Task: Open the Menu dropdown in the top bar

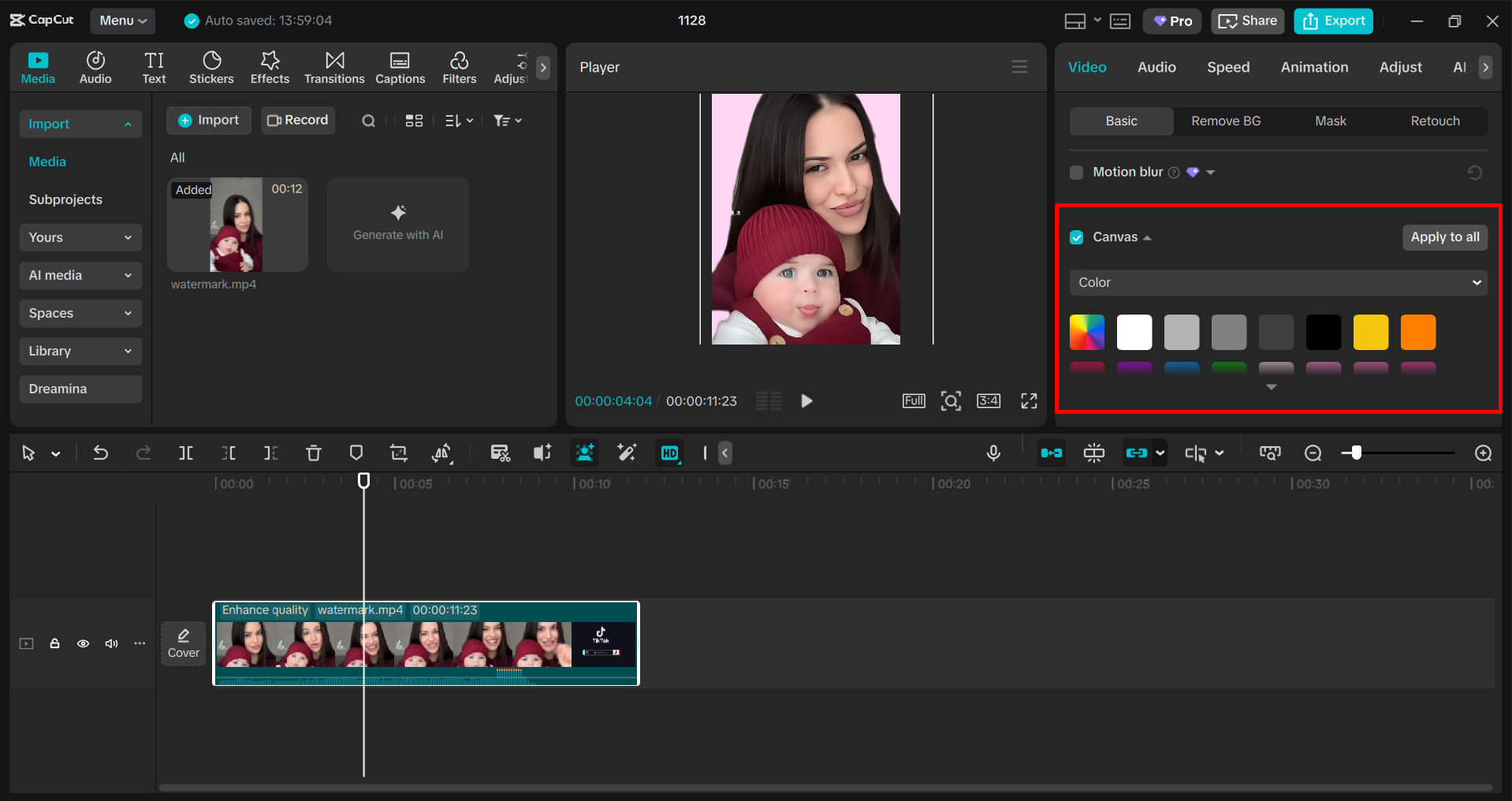Action: point(122,20)
